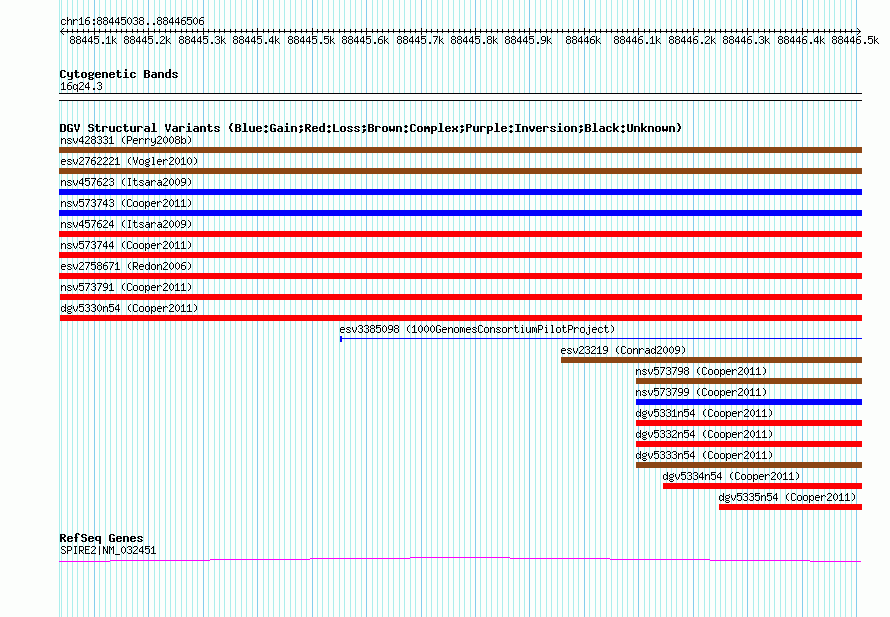Click the esv2758671 (Redon2006) label
Viewport: 890px width, 617px height.
click(x=126, y=266)
